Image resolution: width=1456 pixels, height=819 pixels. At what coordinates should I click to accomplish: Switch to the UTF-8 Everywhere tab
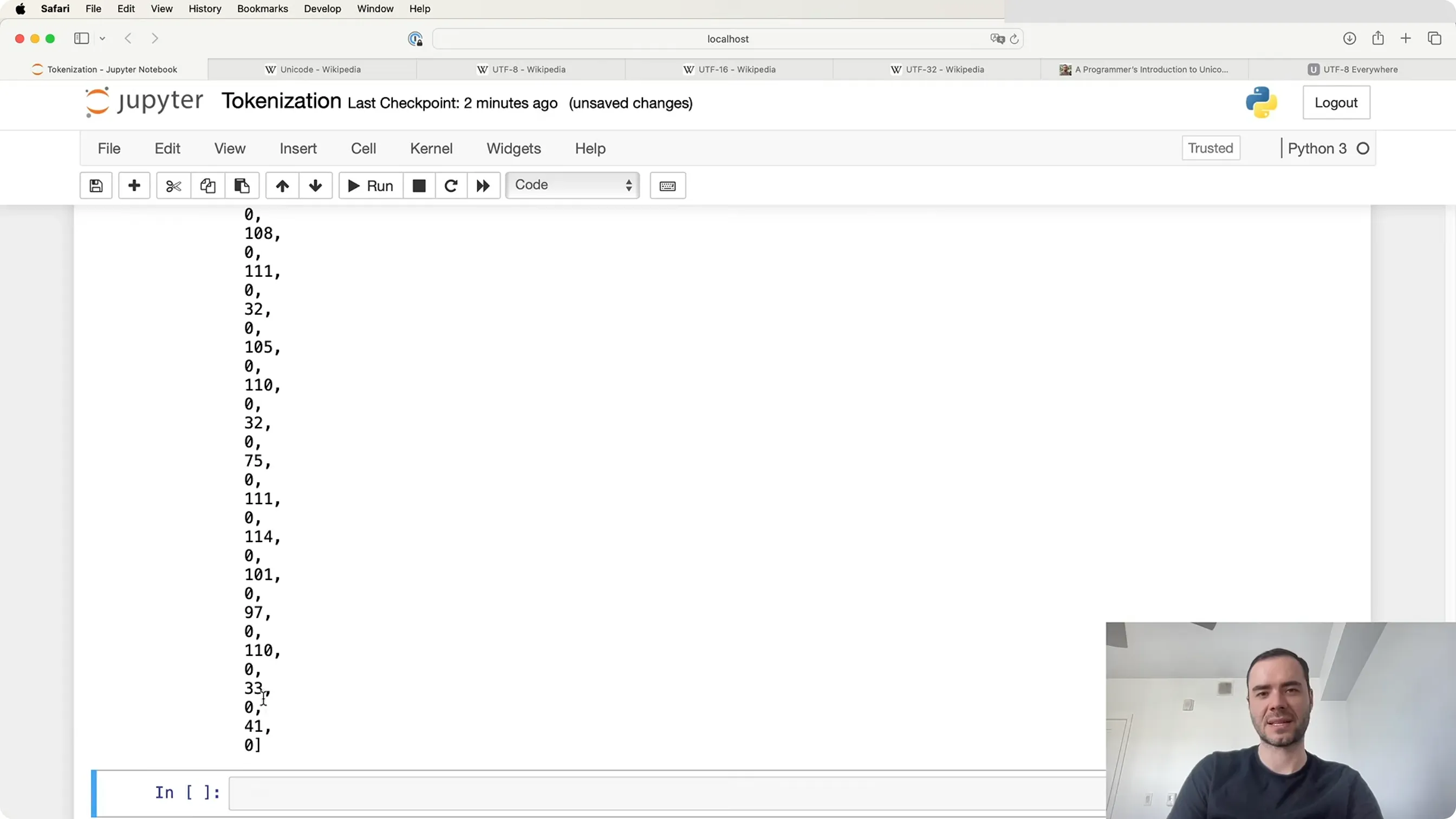point(1352,69)
